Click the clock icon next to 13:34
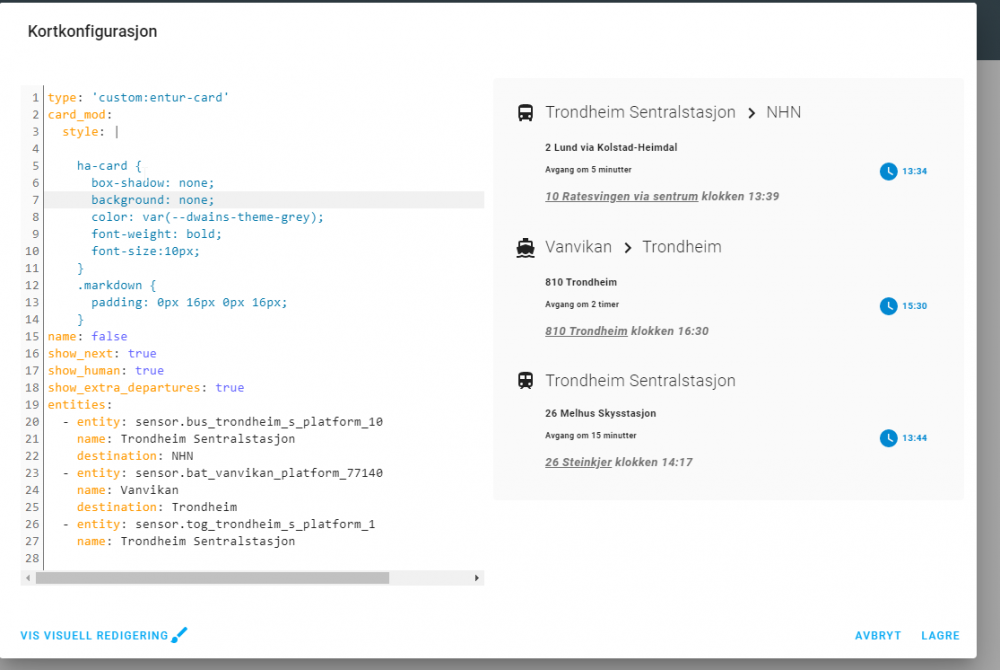Screen dimensions: 1000x670 (888, 171)
